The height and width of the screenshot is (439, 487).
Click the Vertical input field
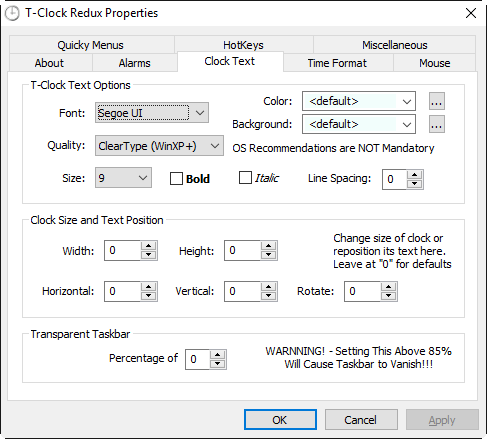(x=242, y=291)
